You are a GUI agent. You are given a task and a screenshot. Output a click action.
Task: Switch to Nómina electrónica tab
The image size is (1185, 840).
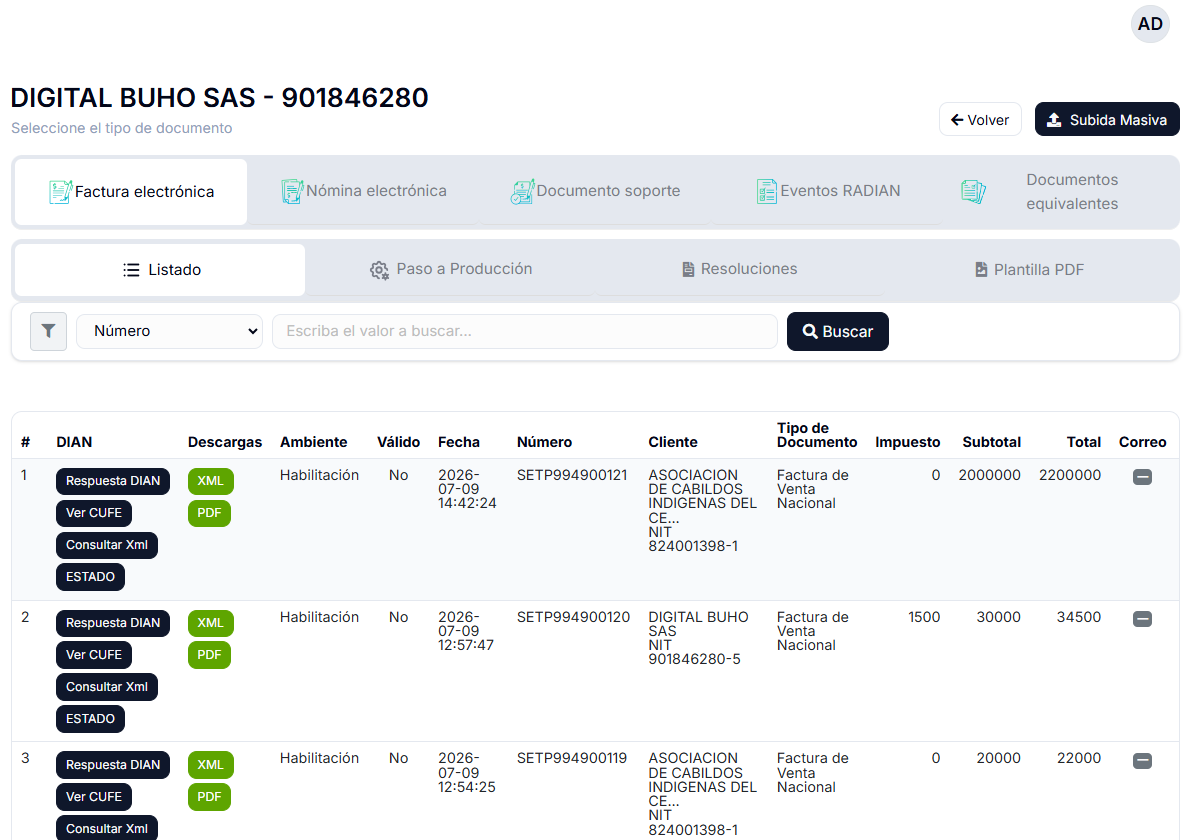pos(364,191)
